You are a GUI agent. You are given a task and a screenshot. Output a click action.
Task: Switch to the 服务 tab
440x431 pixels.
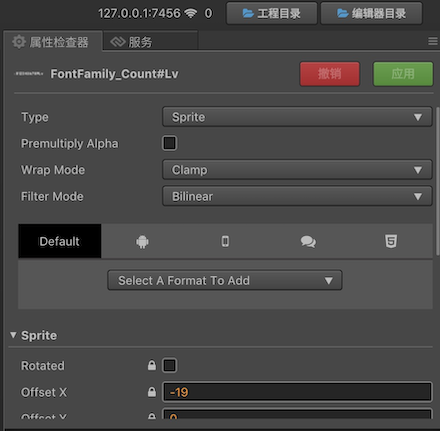tap(151, 42)
